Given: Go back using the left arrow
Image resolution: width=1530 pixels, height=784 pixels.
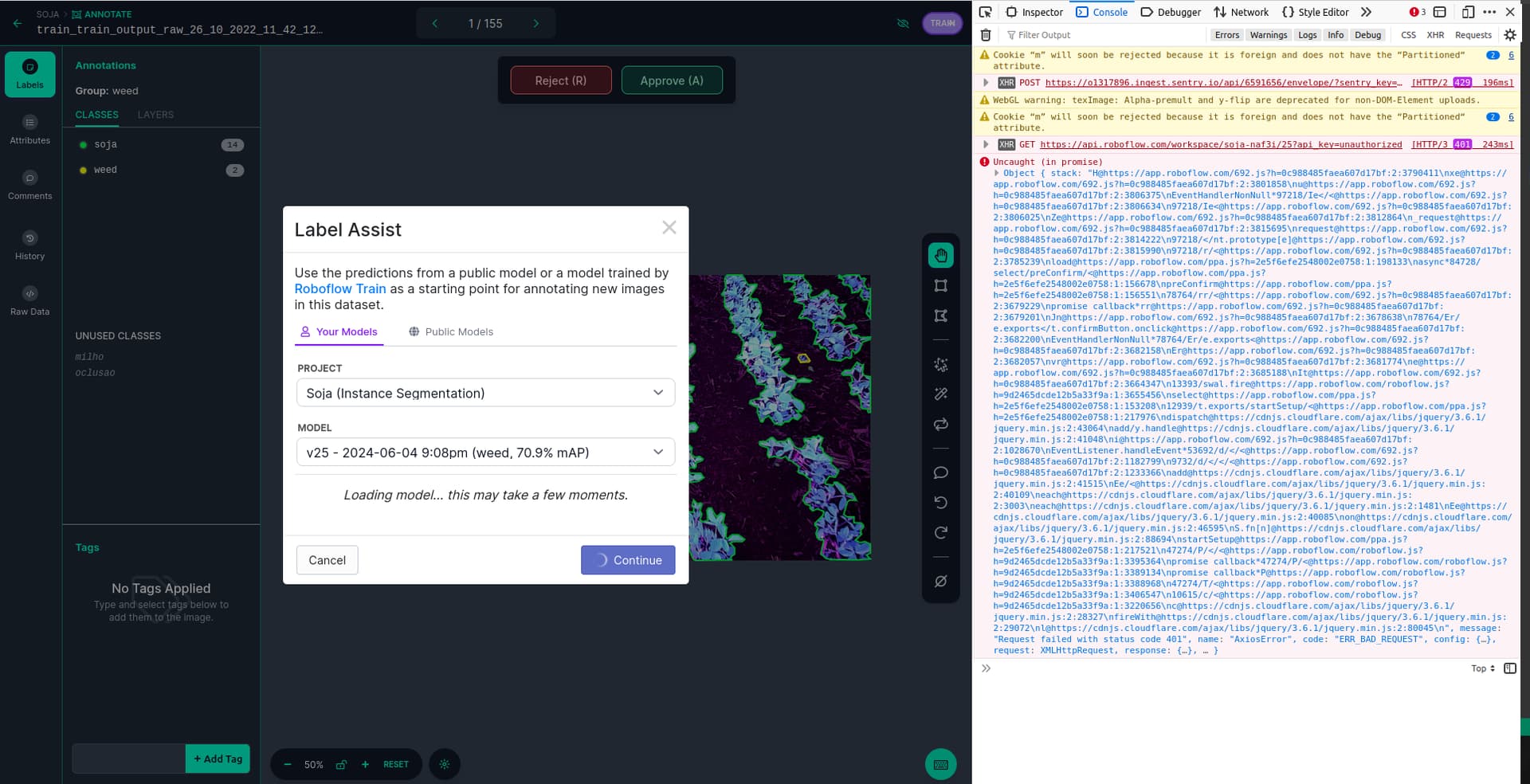Looking at the screenshot, I should click(x=18, y=23).
